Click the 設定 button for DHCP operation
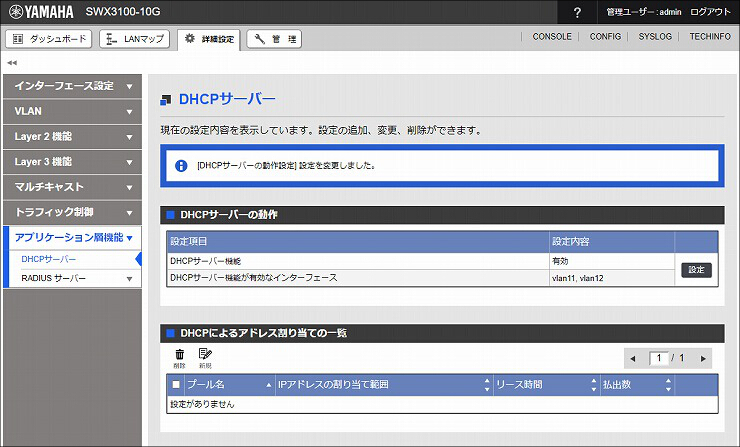The width and height of the screenshot is (740, 447). [696, 270]
